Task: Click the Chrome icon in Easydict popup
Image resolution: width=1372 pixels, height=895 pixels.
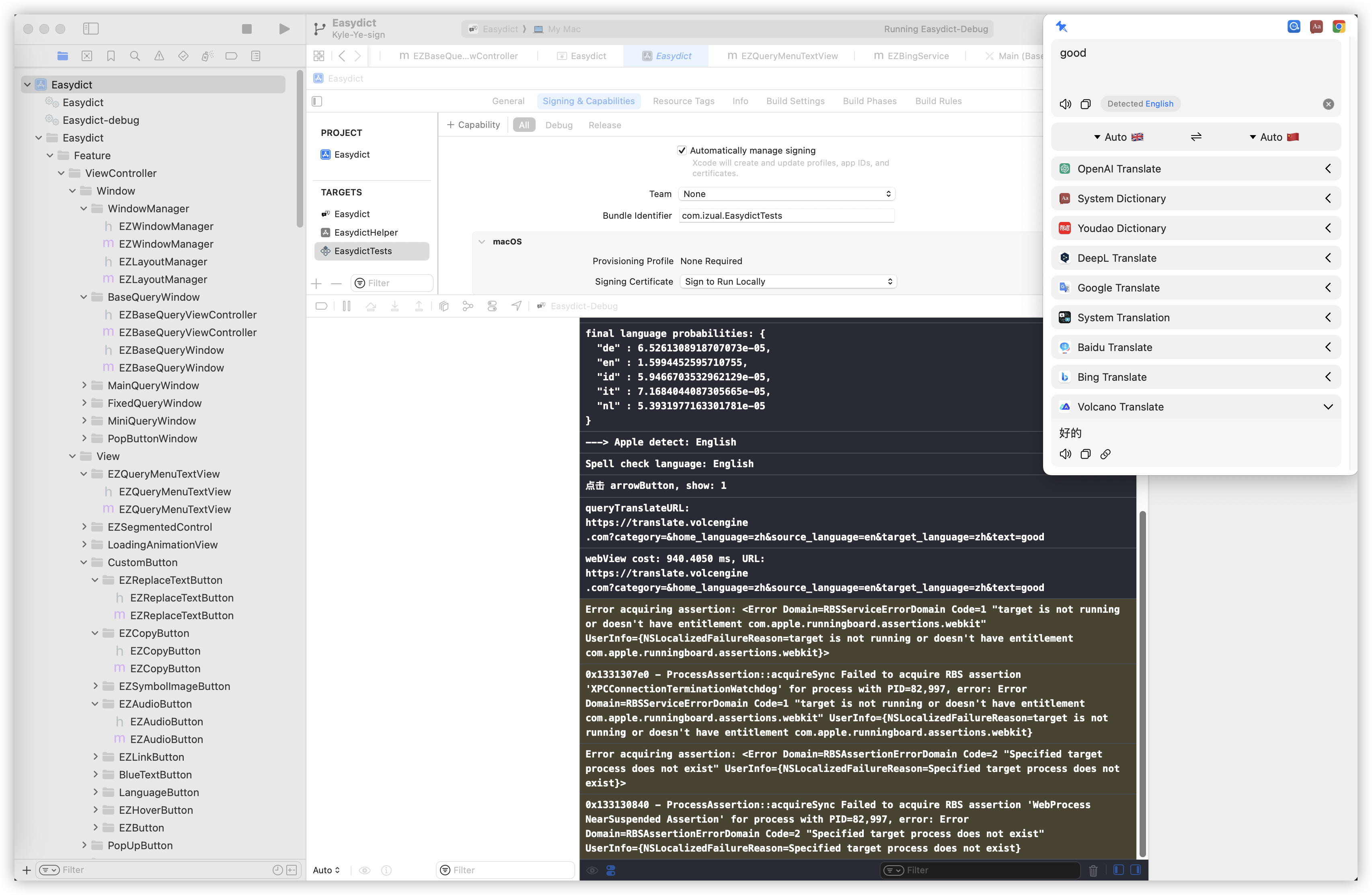Action: tap(1339, 27)
